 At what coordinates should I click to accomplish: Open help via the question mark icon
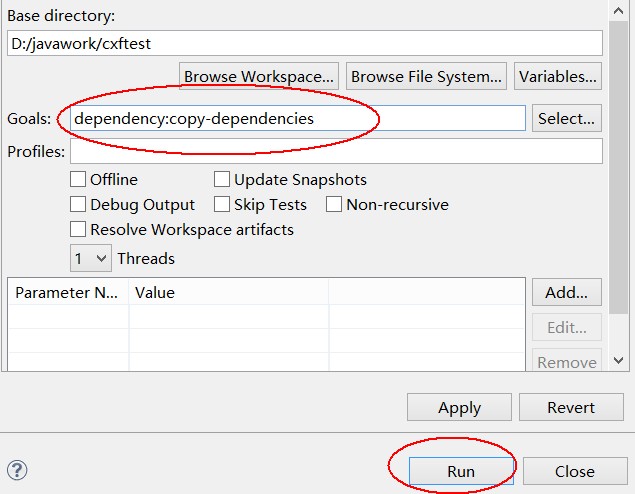(x=17, y=470)
